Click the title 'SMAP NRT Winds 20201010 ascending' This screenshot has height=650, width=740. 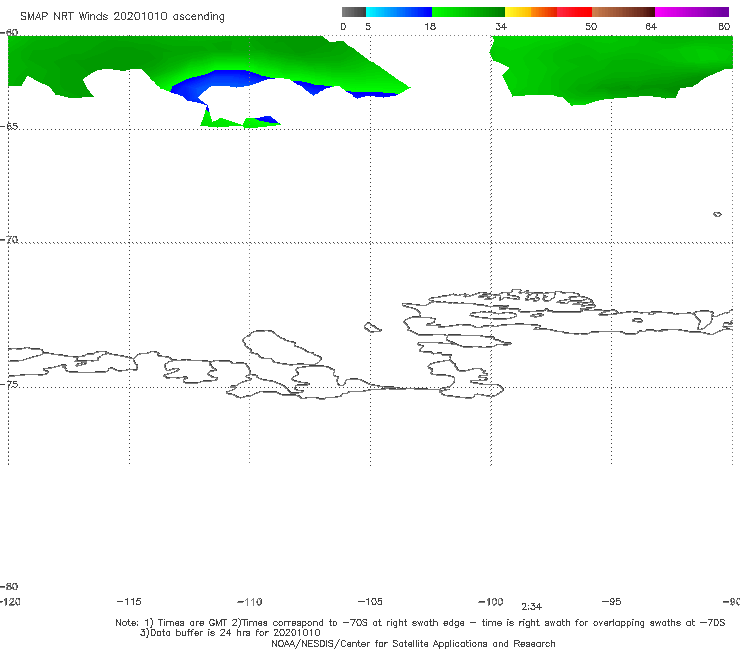point(122,16)
